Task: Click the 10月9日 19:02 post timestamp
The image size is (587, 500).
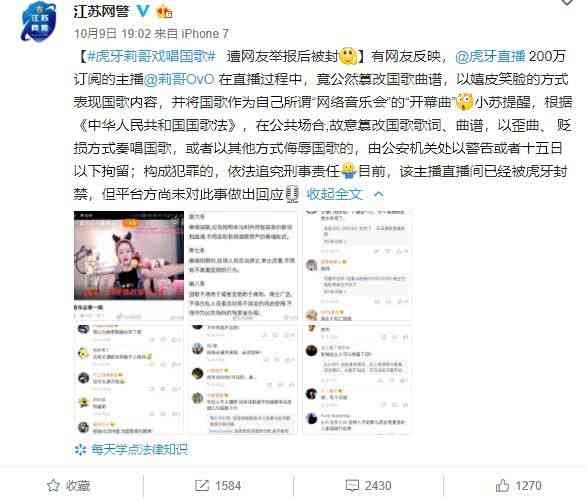Action: (112, 34)
